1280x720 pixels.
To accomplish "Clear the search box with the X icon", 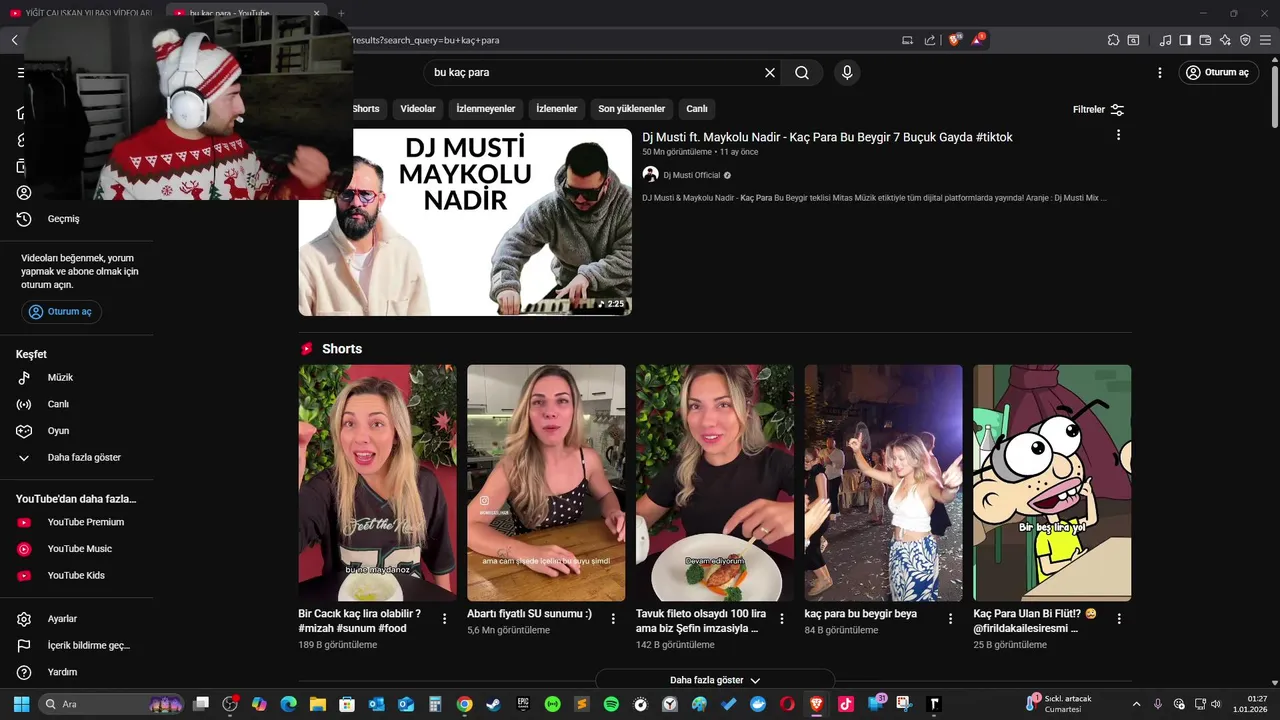I will coord(770,72).
